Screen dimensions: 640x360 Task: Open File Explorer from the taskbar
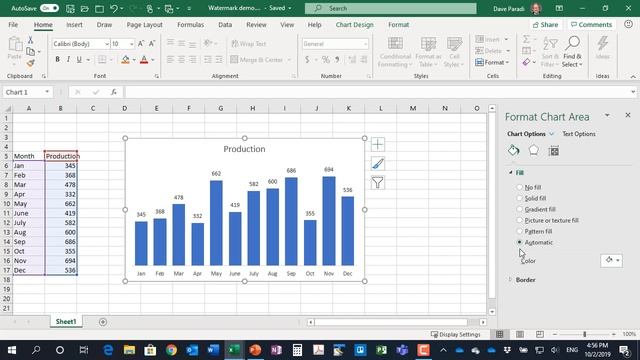click(129, 350)
